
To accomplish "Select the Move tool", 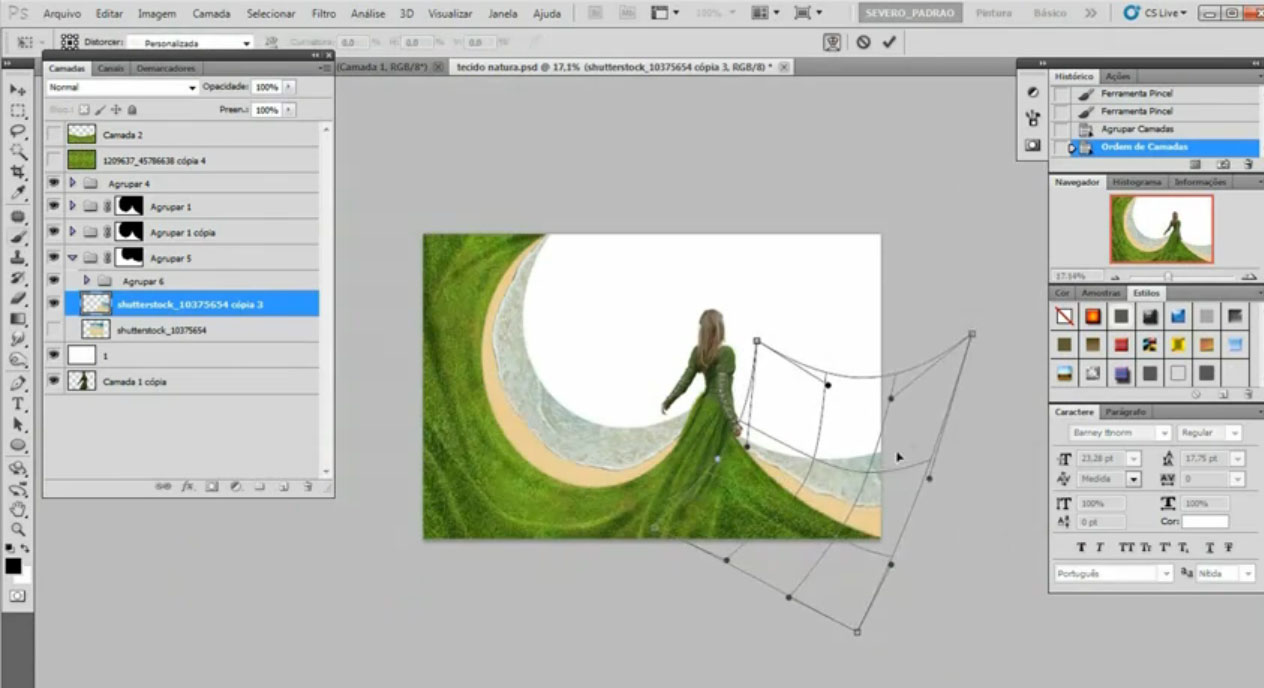I will tap(17, 89).
